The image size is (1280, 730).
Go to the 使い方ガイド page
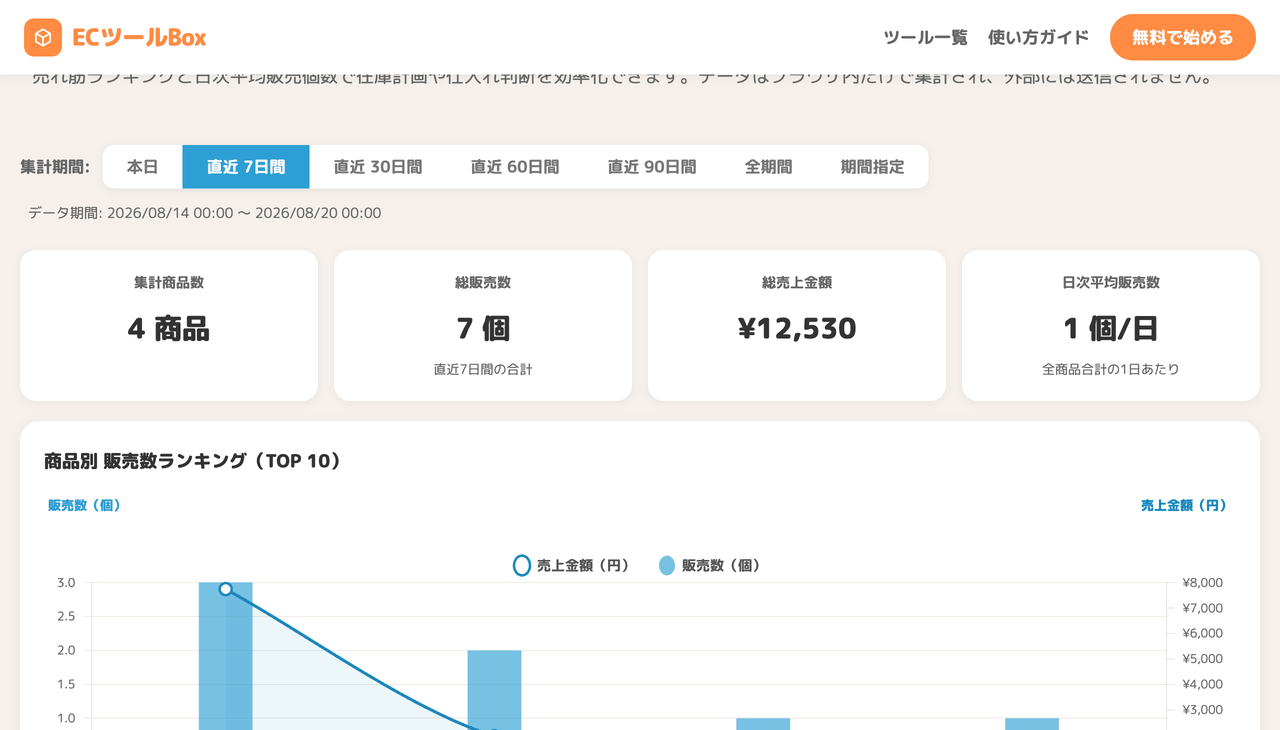point(1039,38)
